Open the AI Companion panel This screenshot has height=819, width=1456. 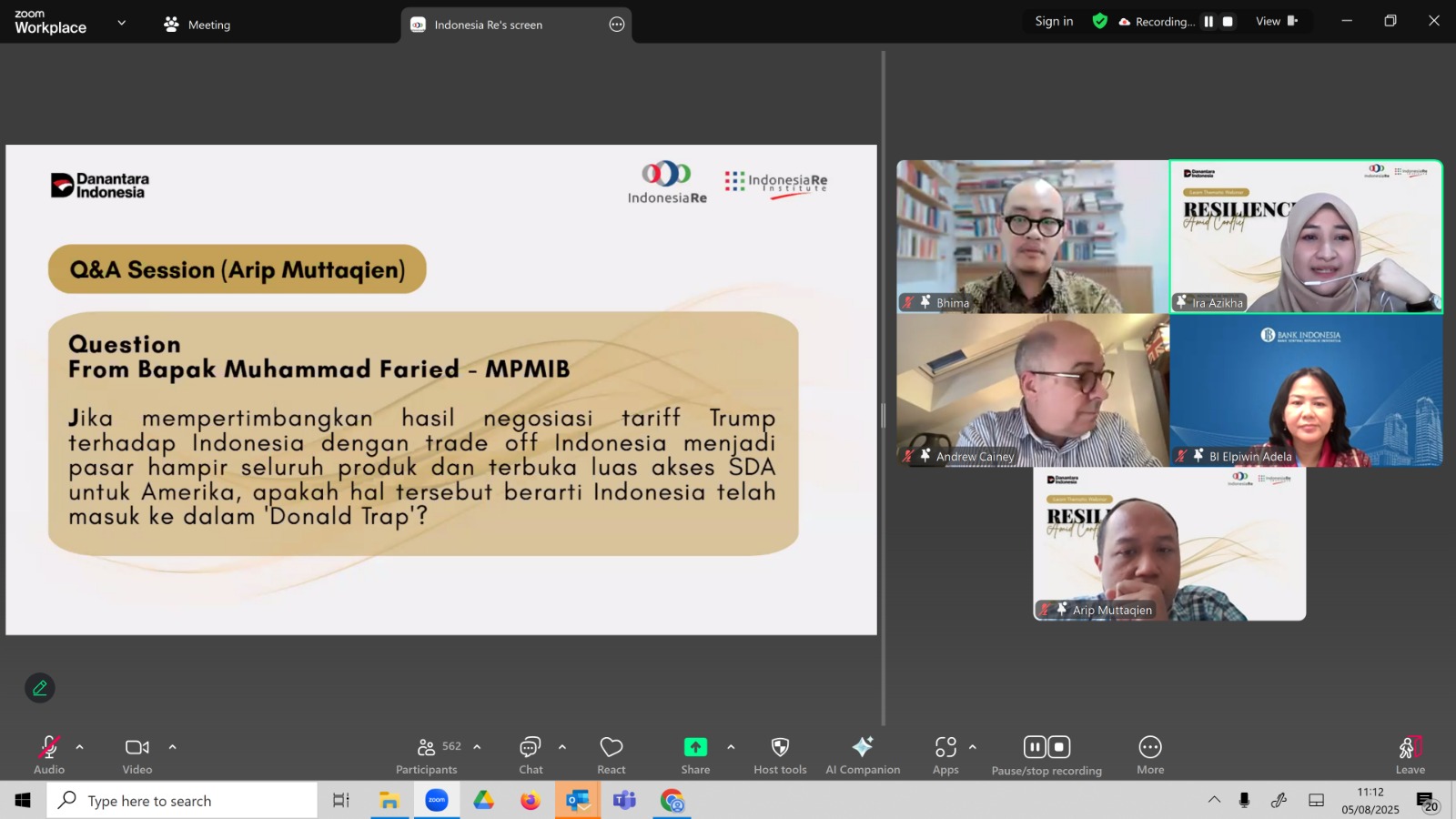862,755
